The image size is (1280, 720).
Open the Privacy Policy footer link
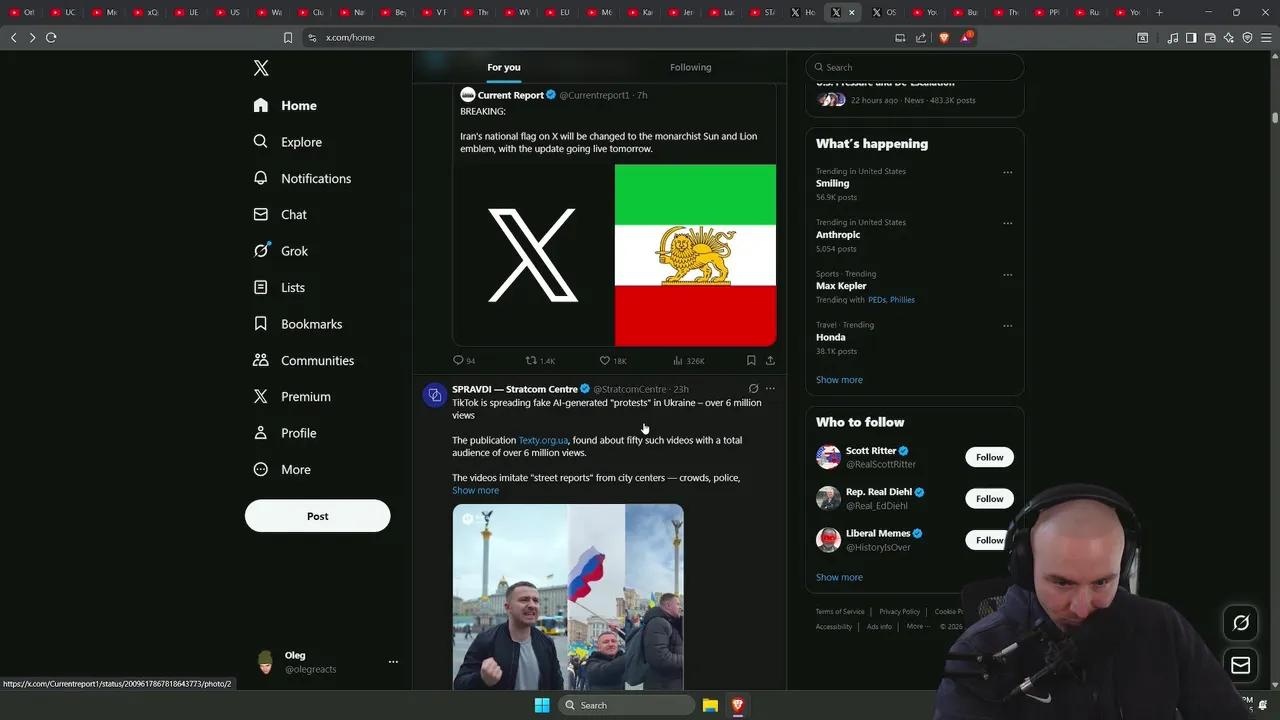[899, 612]
